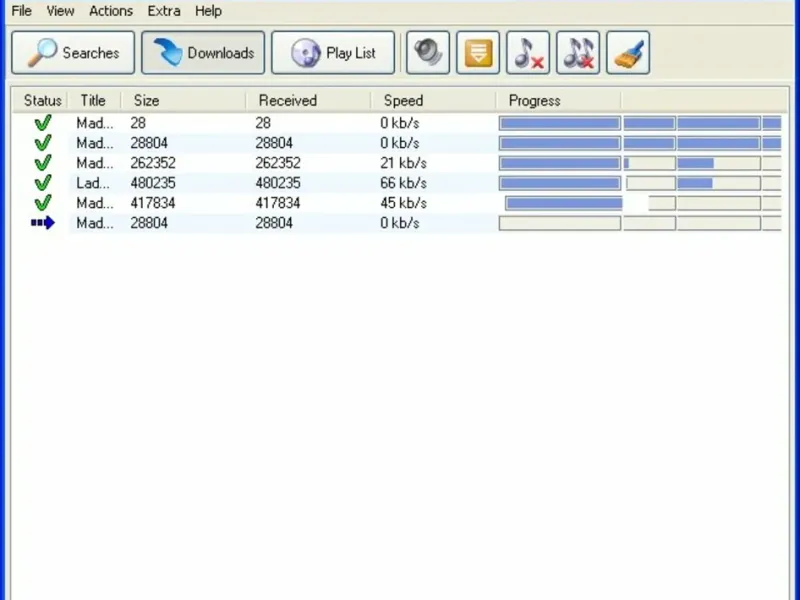This screenshot has height=600, width=800.
Task: Click the blue arrow status icon
Action: pyautogui.click(x=43, y=223)
